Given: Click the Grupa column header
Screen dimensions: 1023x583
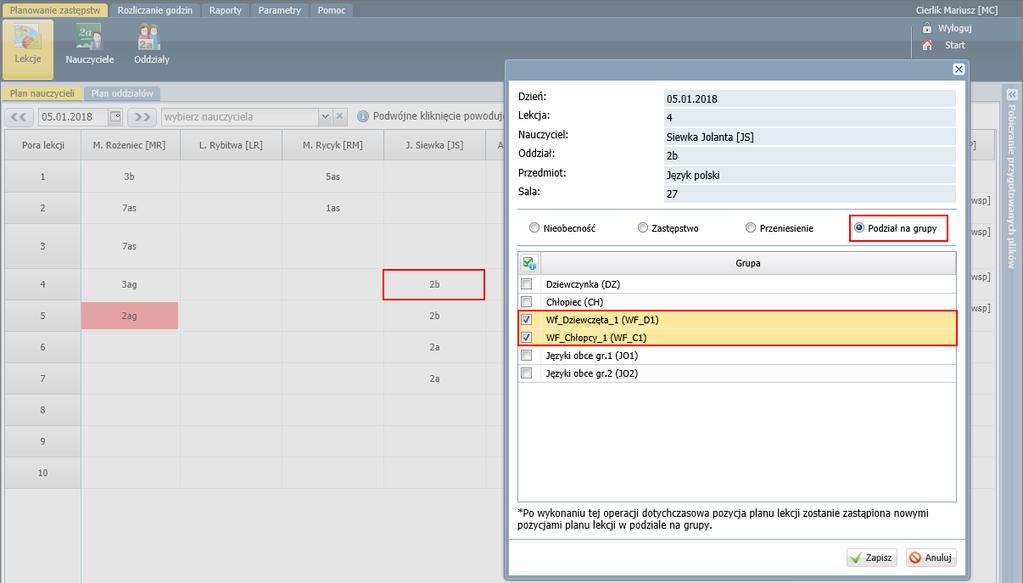Looking at the screenshot, I should 748,263.
